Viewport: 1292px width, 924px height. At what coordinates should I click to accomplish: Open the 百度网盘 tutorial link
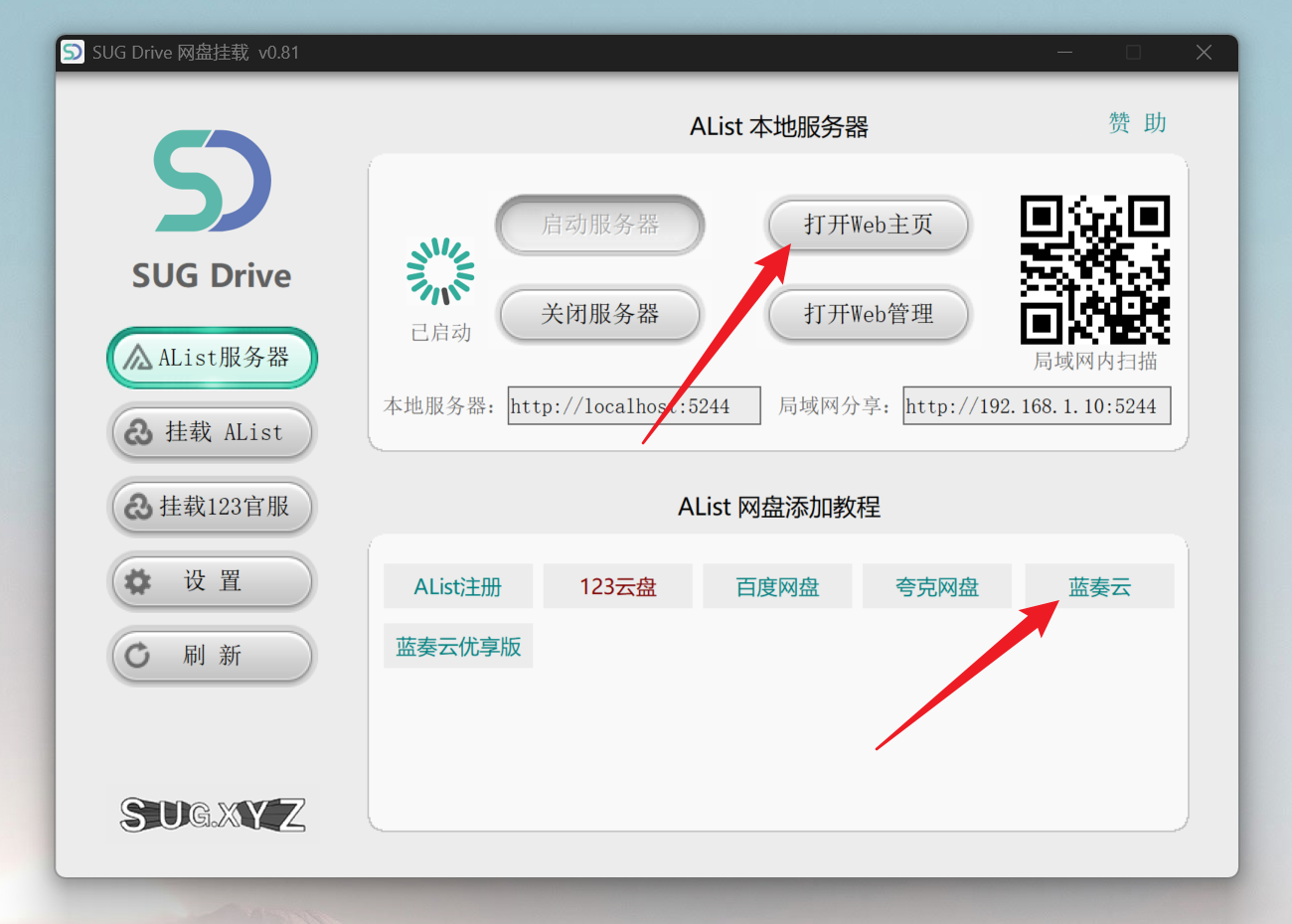point(777,587)
